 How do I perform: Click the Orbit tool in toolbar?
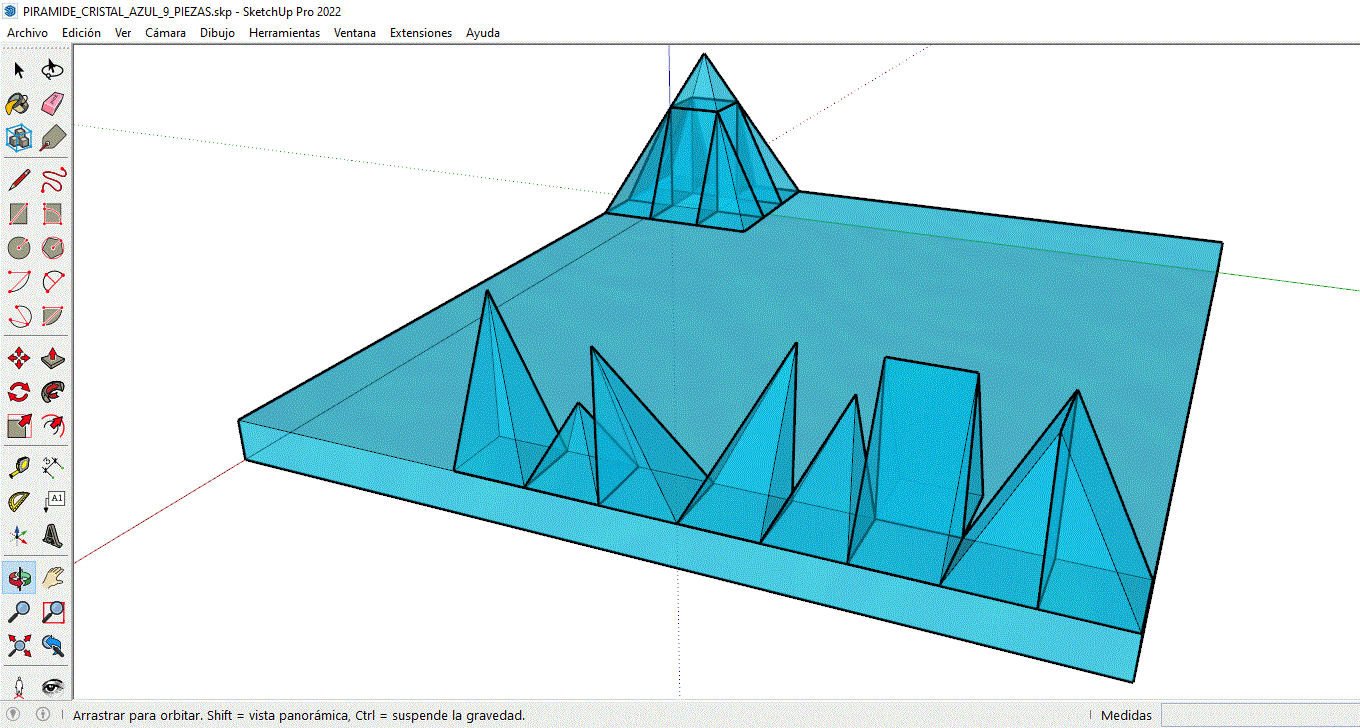coord(19,577)
